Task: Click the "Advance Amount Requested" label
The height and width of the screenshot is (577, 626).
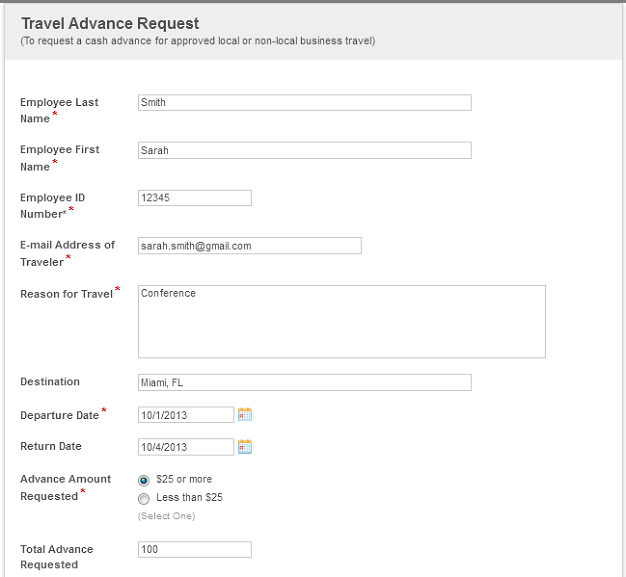Action: pos(65,487)
